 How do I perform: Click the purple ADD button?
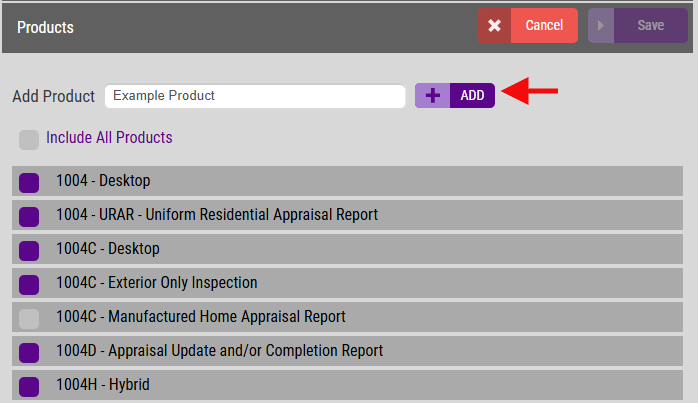click(455, 95)
